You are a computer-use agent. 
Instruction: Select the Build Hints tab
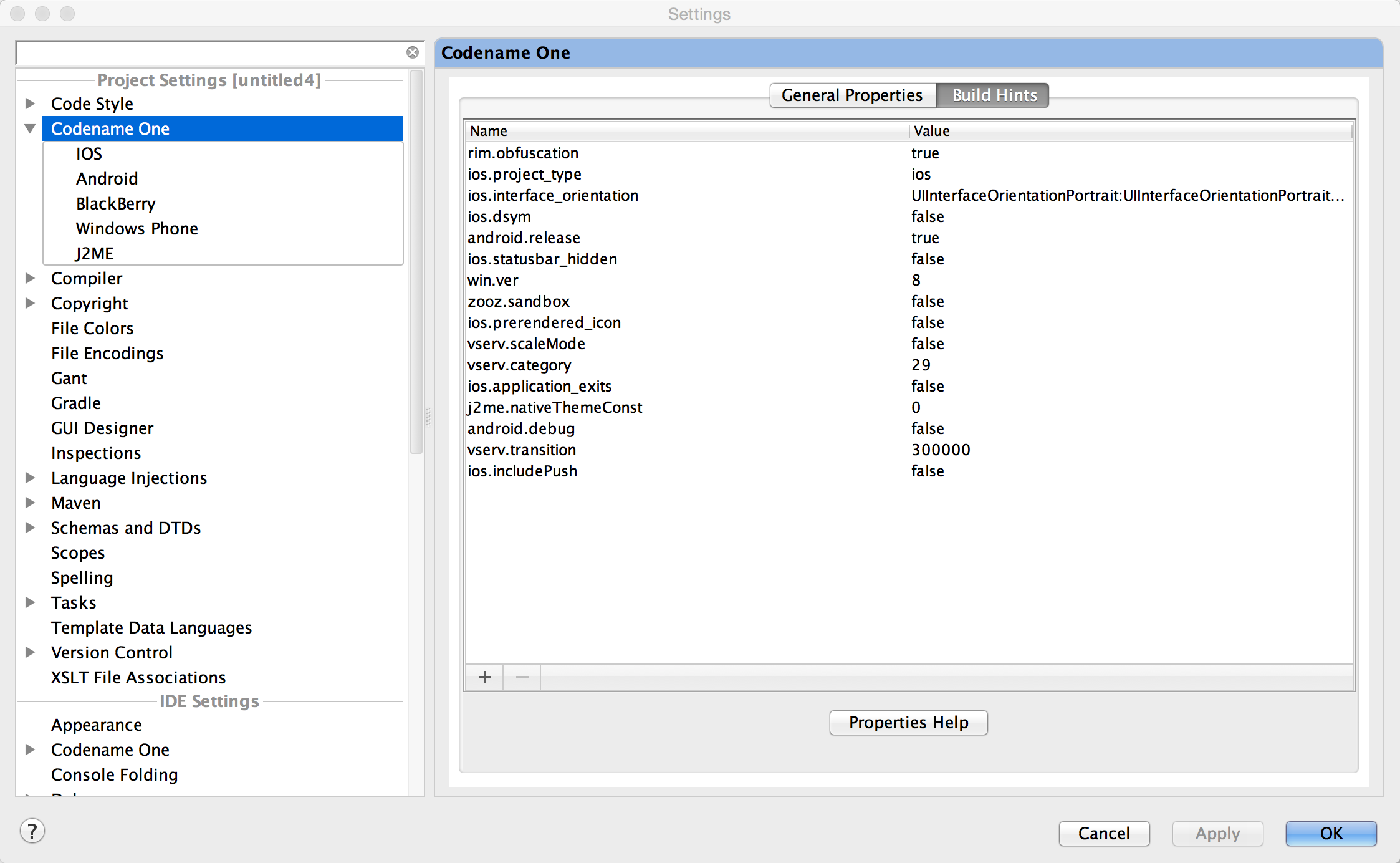click(994, 95)
